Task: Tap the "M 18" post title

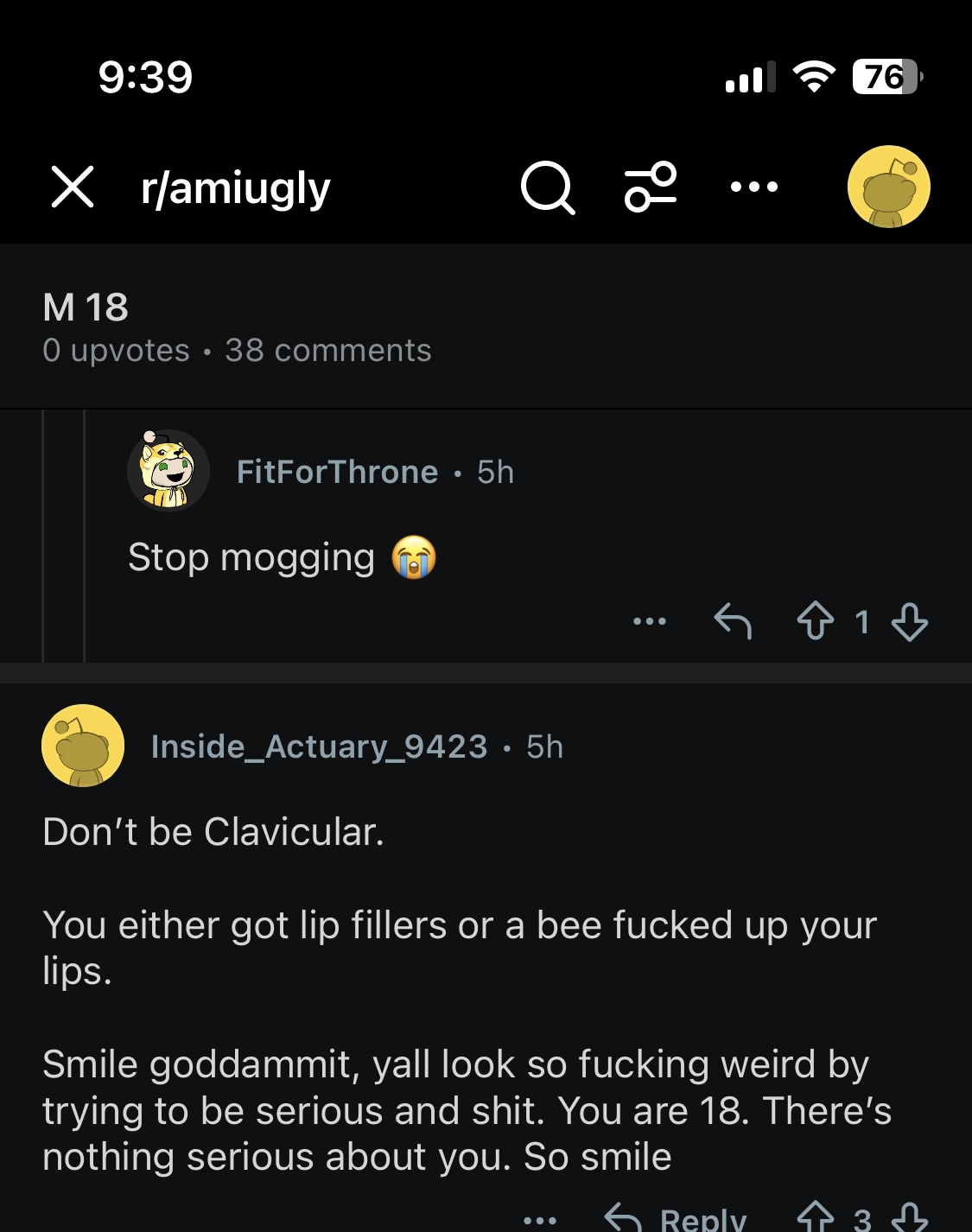Action: point(86,308)
